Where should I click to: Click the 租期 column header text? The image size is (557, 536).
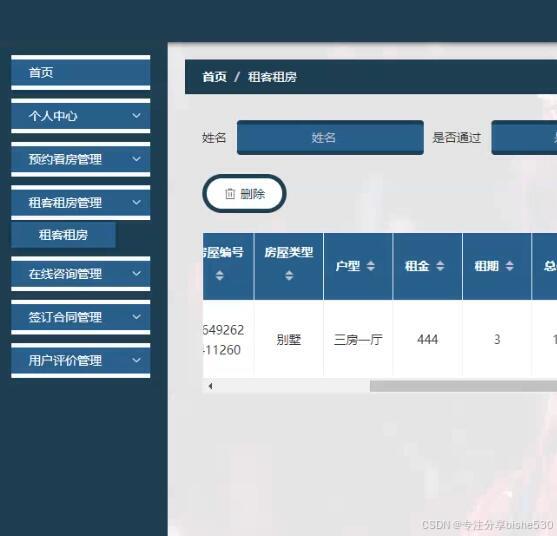coord(487,266)
